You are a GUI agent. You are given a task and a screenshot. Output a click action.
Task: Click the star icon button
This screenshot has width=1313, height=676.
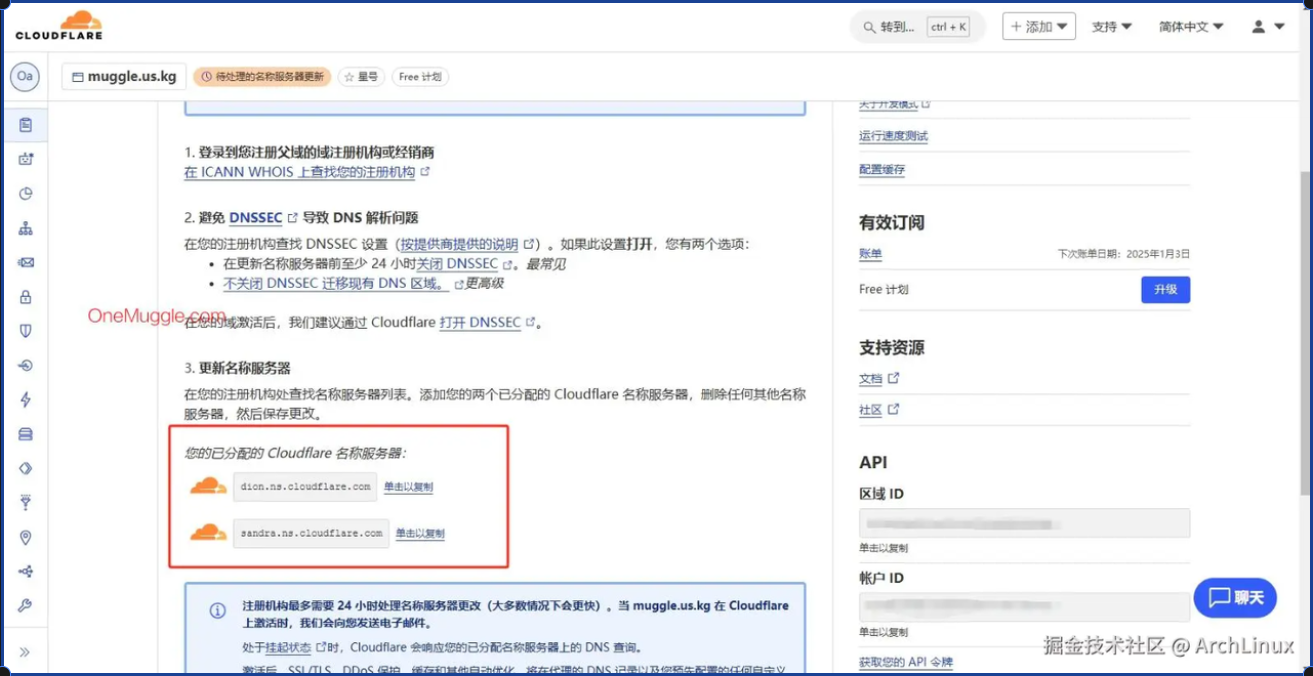click(x=361, y=77)
